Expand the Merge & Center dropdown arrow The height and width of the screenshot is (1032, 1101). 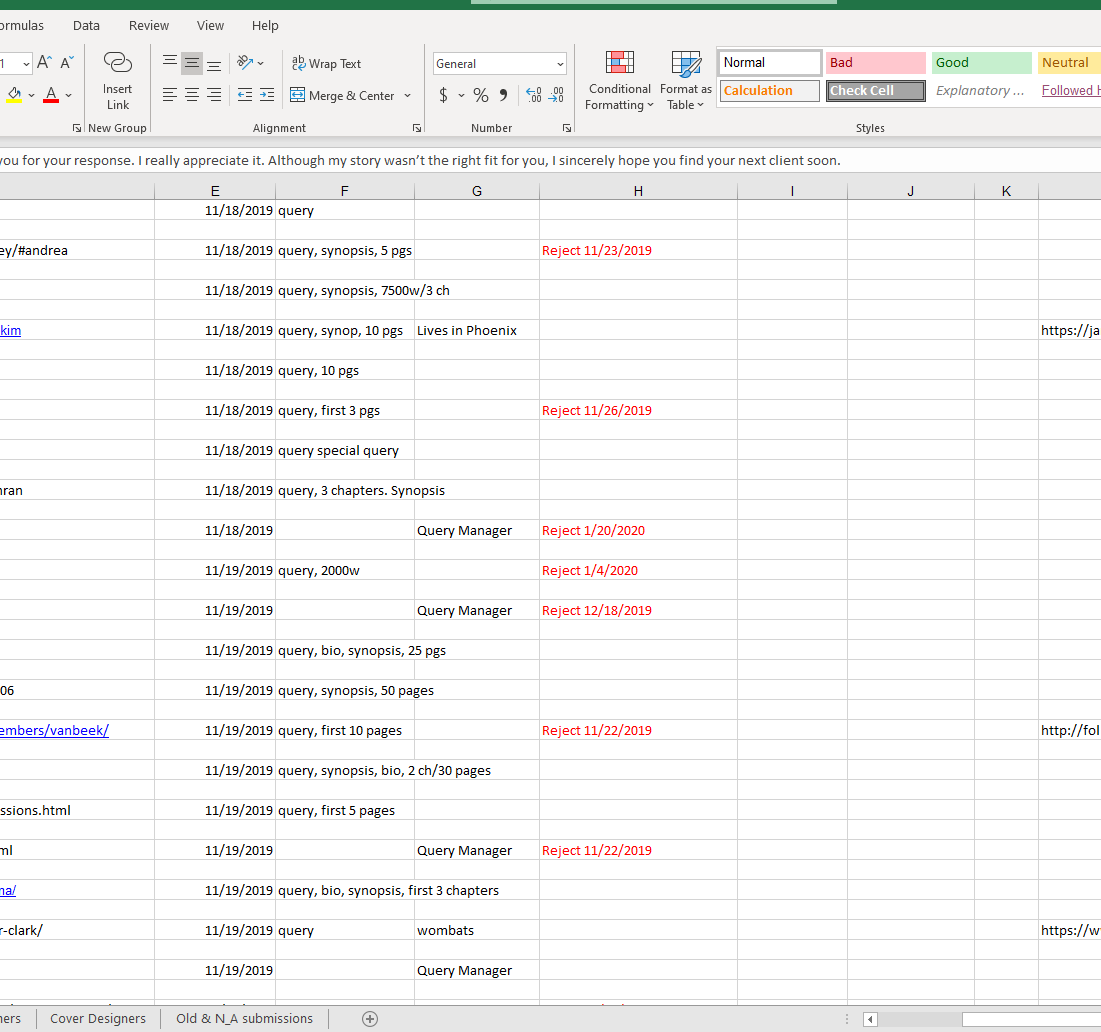pyautogui.click(x=407, y=95)
